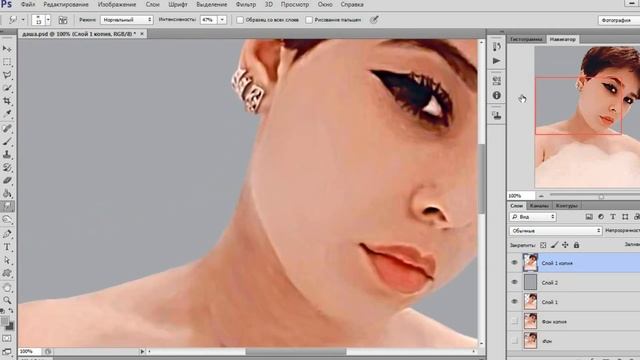Select the Rectangular Marquee tool
Screen dimensions: 640x360
[x=7, y=62]
